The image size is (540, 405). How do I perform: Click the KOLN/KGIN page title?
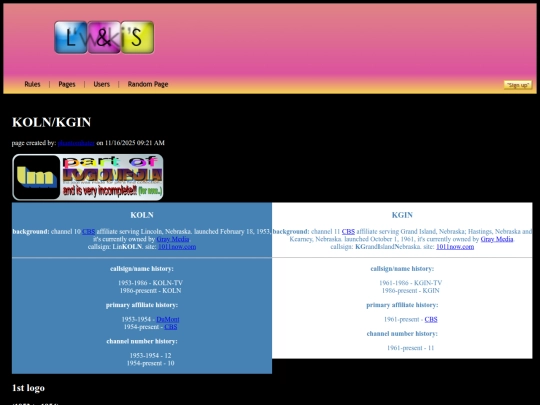click(52, 122)
